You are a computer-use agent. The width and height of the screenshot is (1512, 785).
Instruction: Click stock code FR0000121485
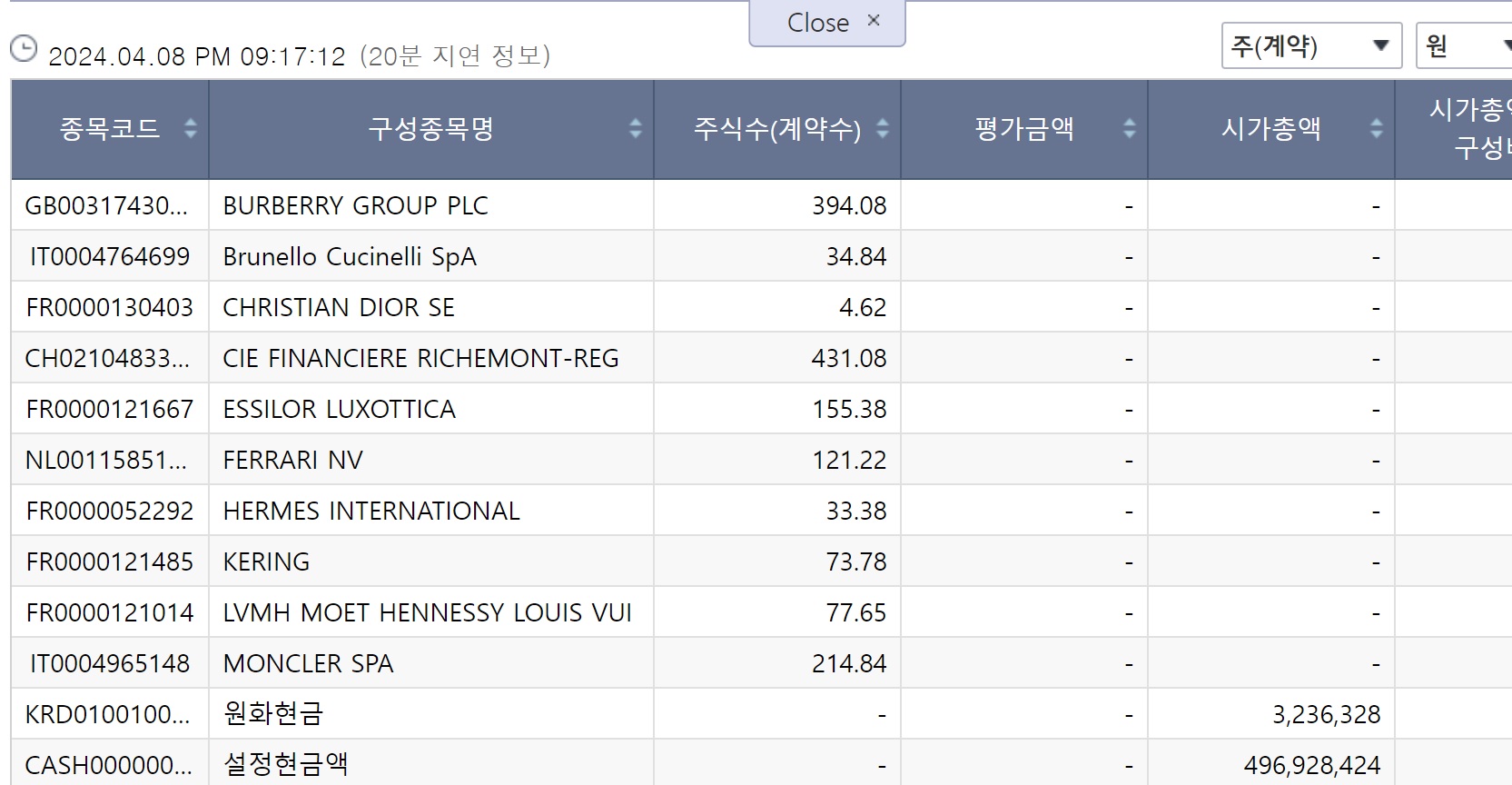pos(110,561)
